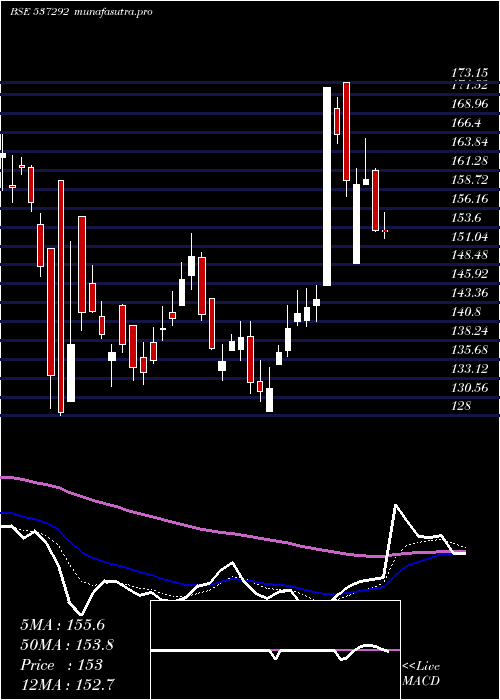Click price label '145.92'

(470, 275)
